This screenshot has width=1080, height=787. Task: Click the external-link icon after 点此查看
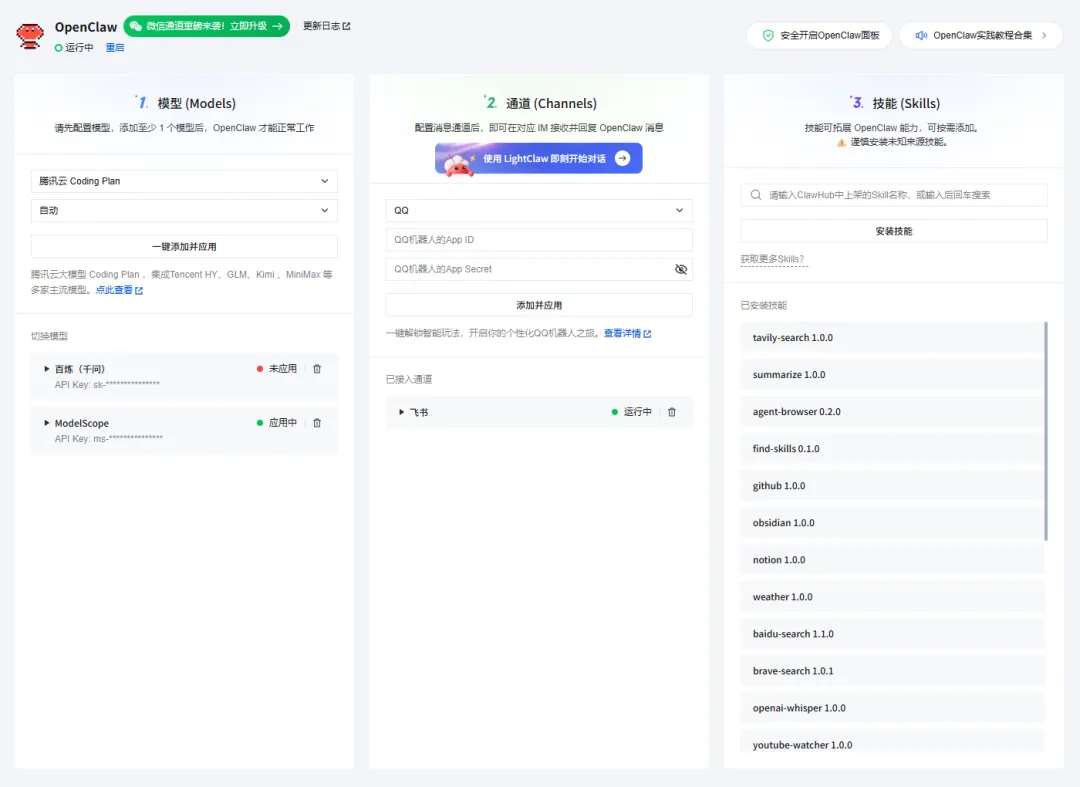139,291
